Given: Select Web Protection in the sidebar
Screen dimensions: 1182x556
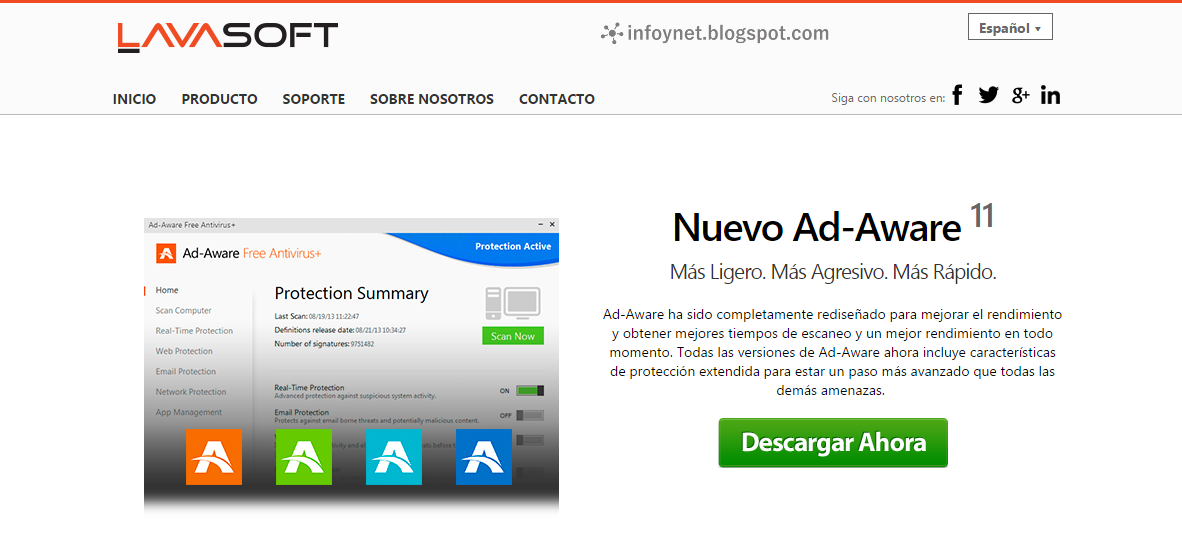Looking at the screenshot, I should (x=184, y=351).
